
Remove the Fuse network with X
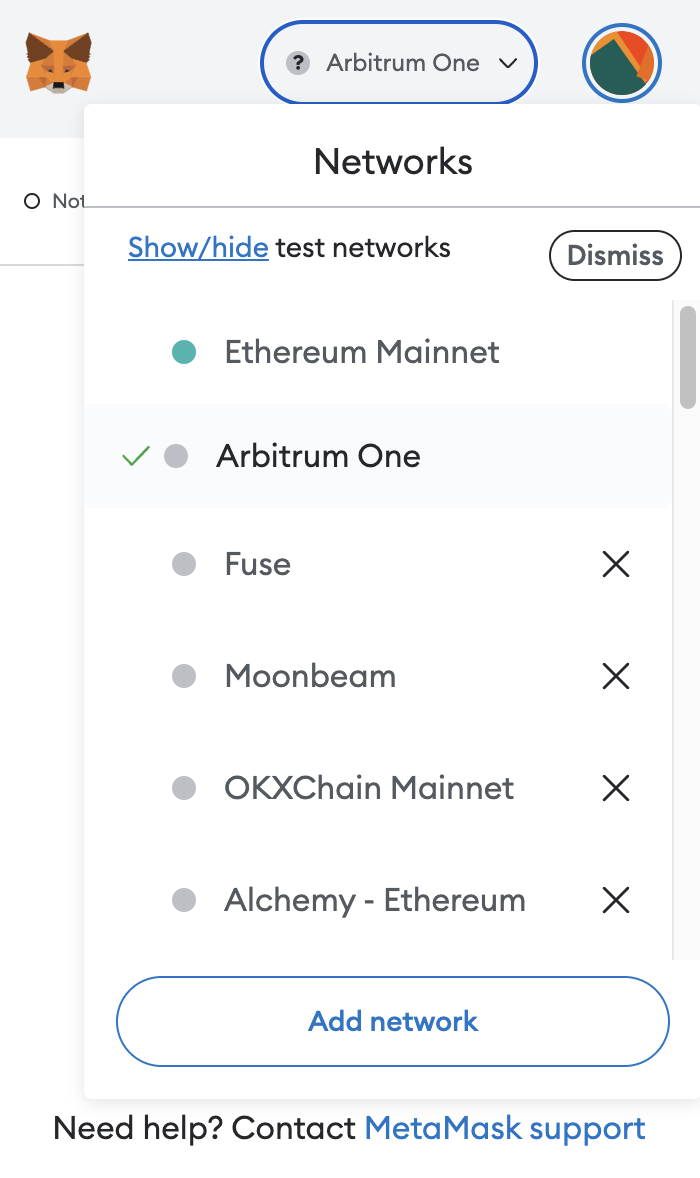coord(616,565)
